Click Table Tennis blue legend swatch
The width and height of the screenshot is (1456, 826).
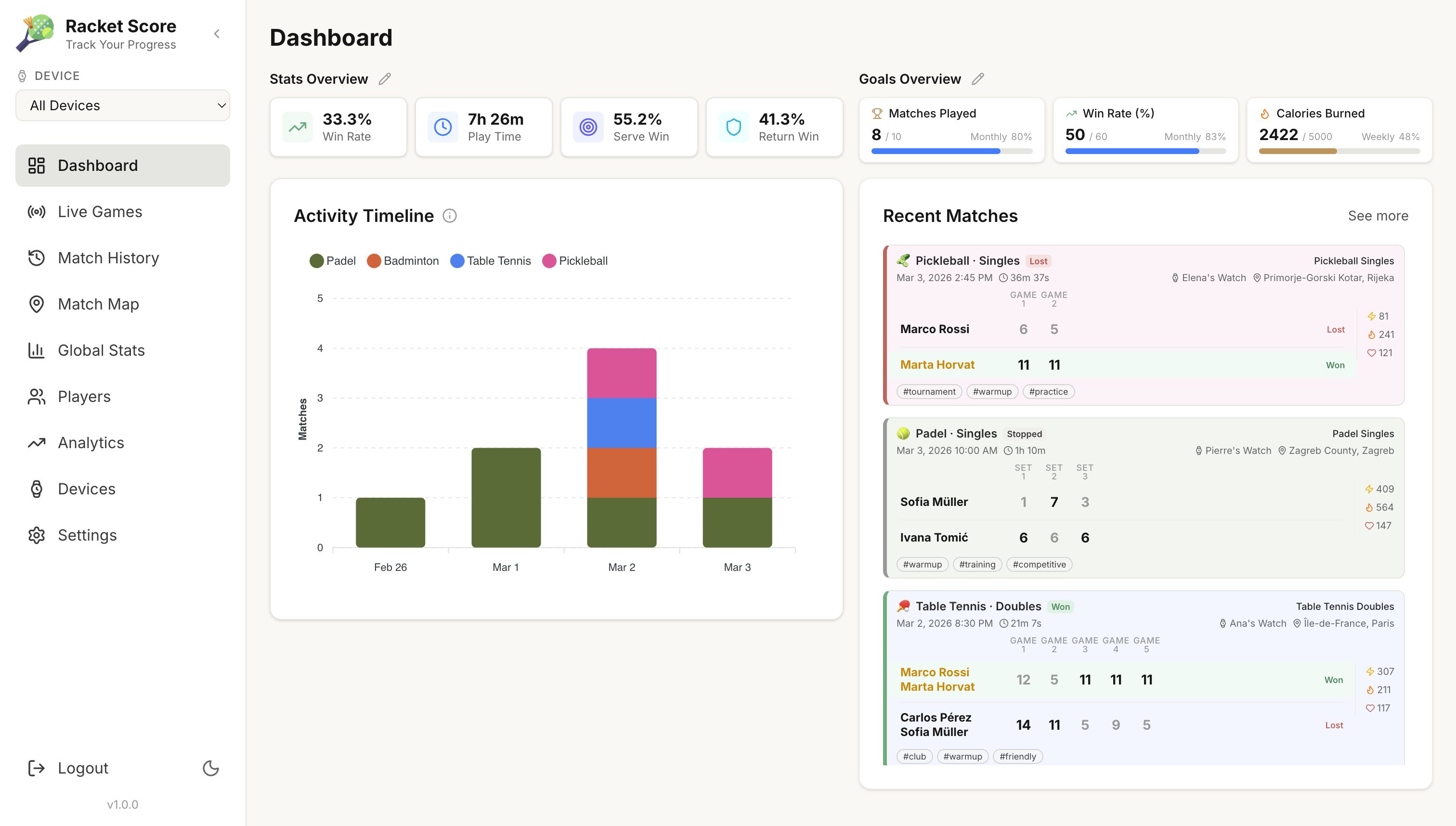[457, 261]
